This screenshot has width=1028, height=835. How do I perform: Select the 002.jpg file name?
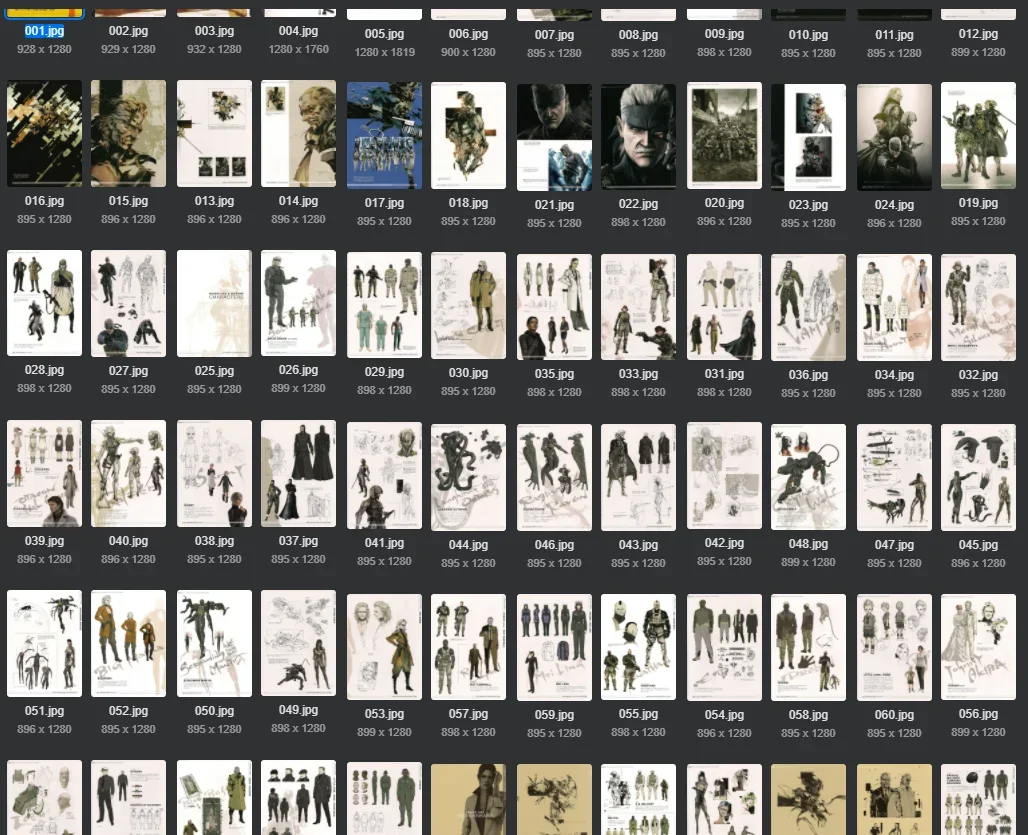[x=128, y=31]
